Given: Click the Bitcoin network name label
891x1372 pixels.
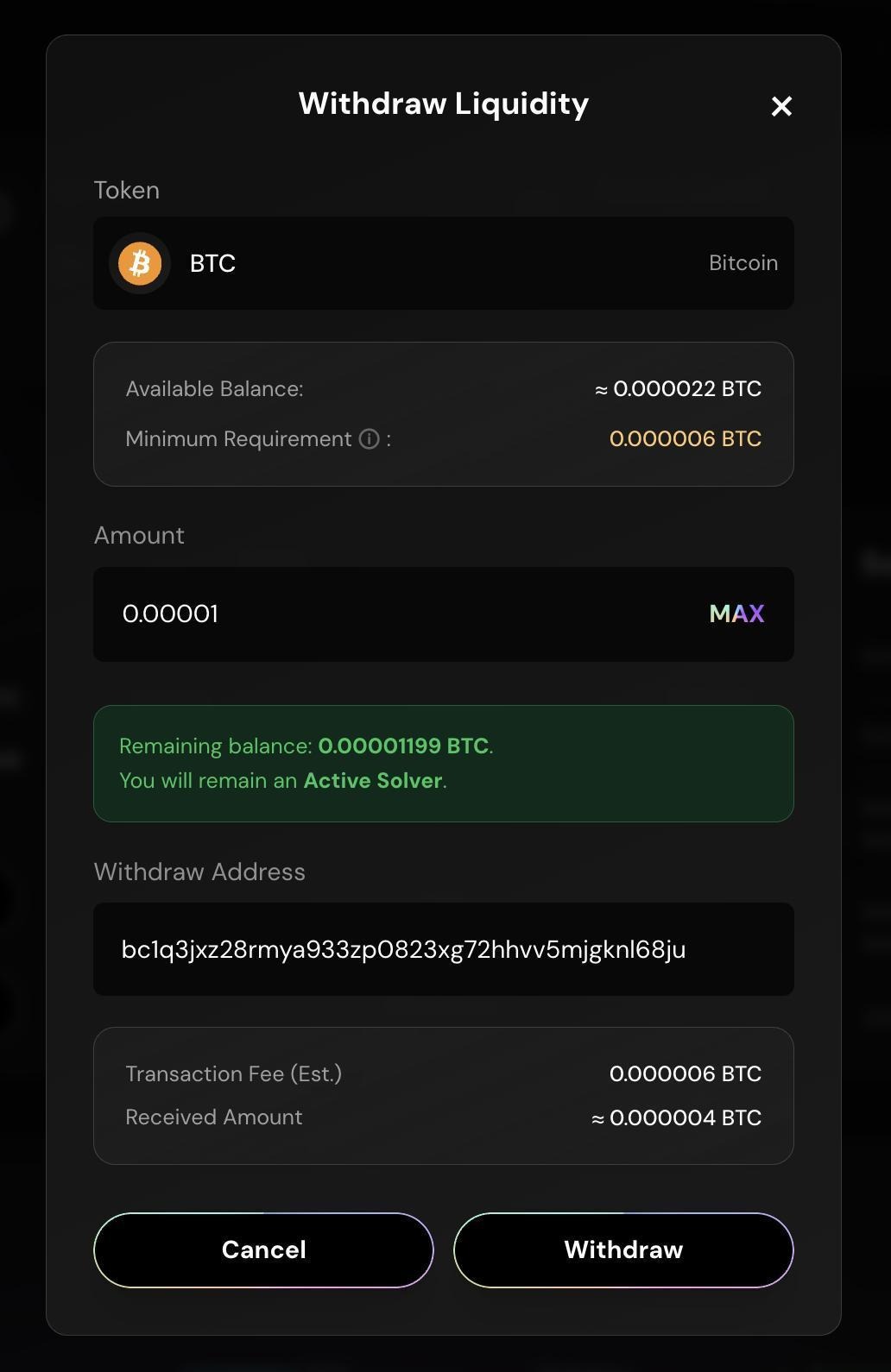Looking at the screenshot, I should (x=743, y=263).
